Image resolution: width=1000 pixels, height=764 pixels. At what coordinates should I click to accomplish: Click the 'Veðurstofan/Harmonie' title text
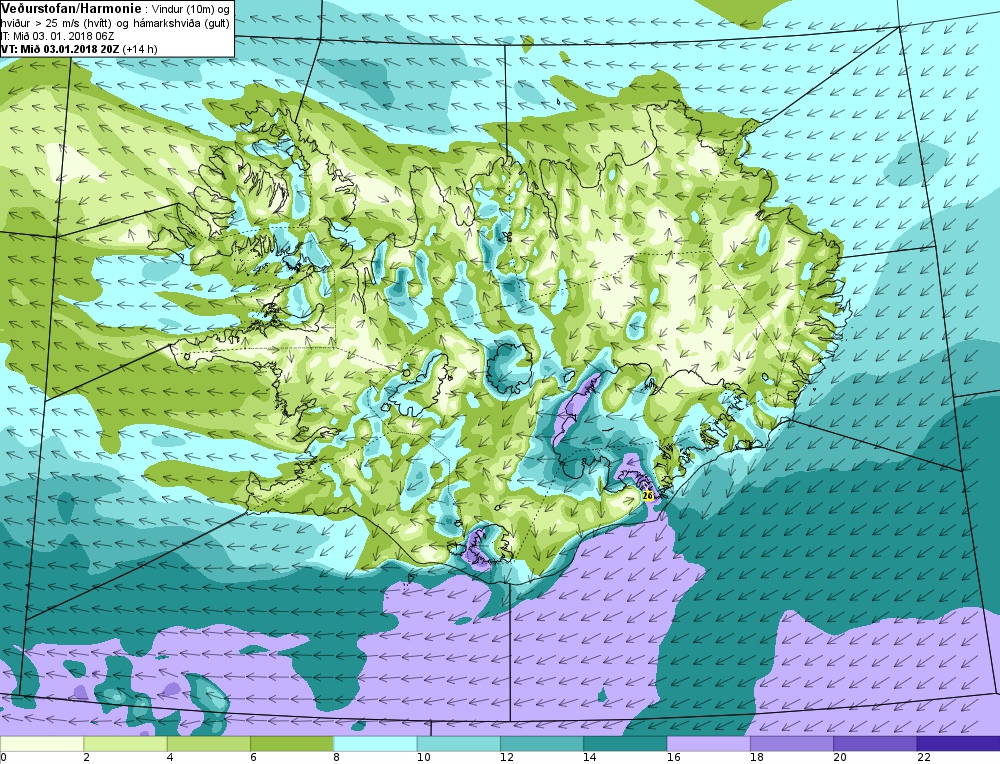(x=71, y=9)
